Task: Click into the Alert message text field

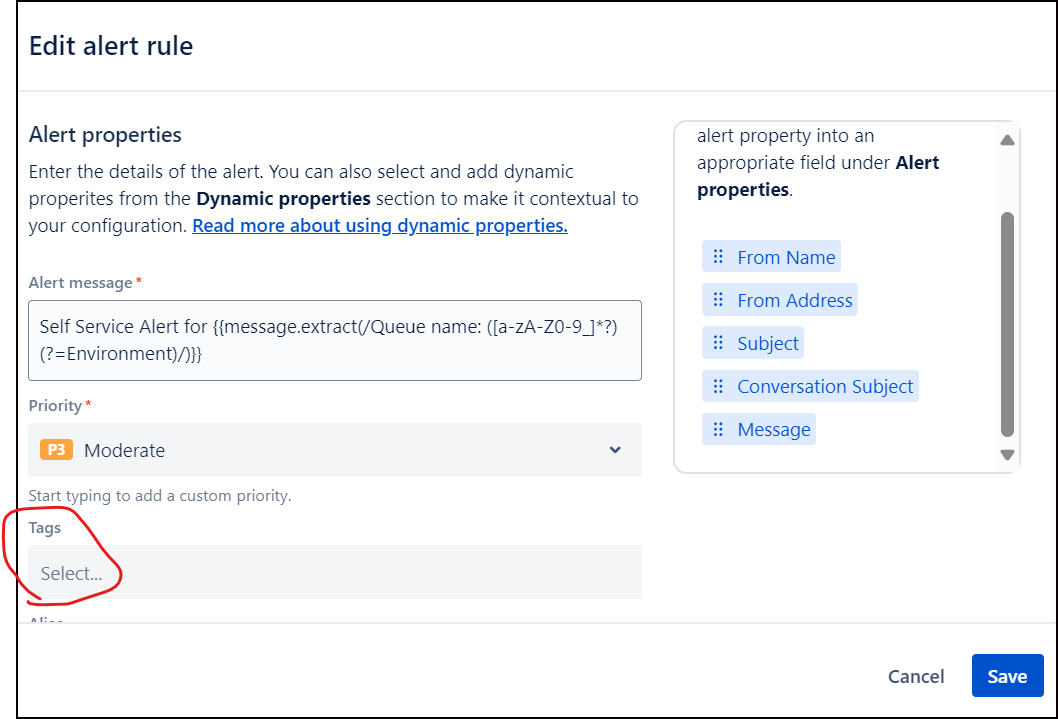Action: pos(335,341)
